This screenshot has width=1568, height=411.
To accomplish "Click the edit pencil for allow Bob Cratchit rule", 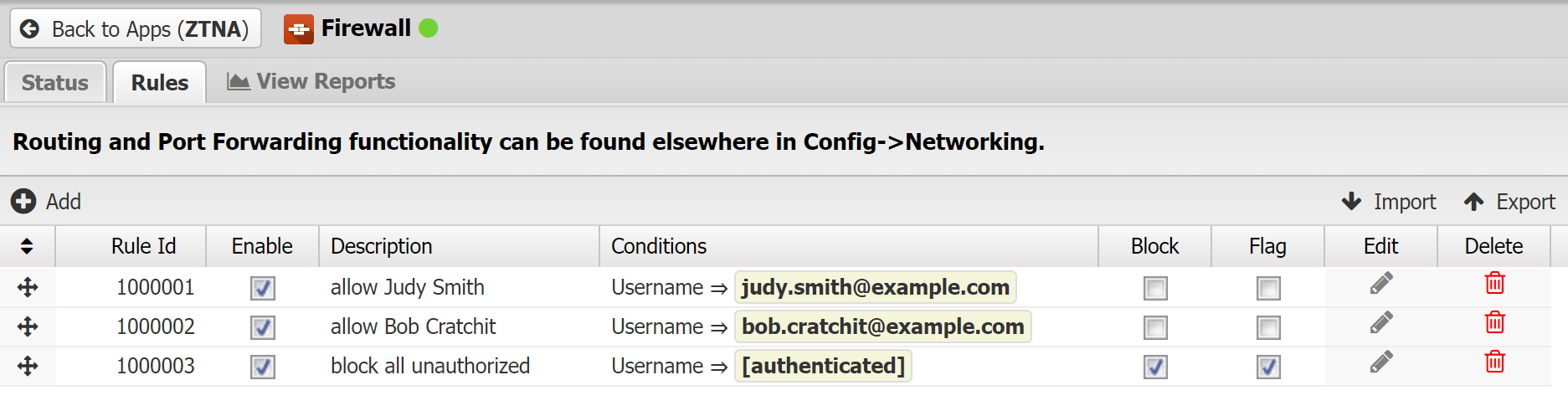I will [x=1381, y=323].
